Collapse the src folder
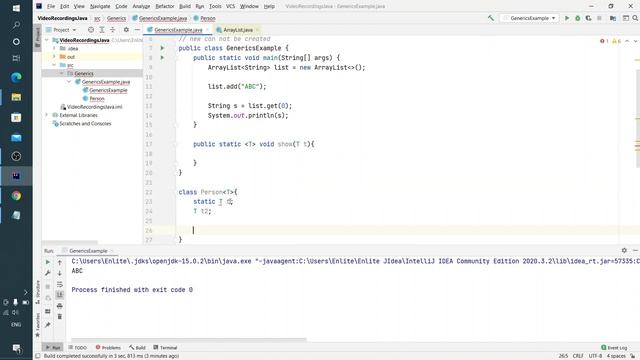 [54, 65]
